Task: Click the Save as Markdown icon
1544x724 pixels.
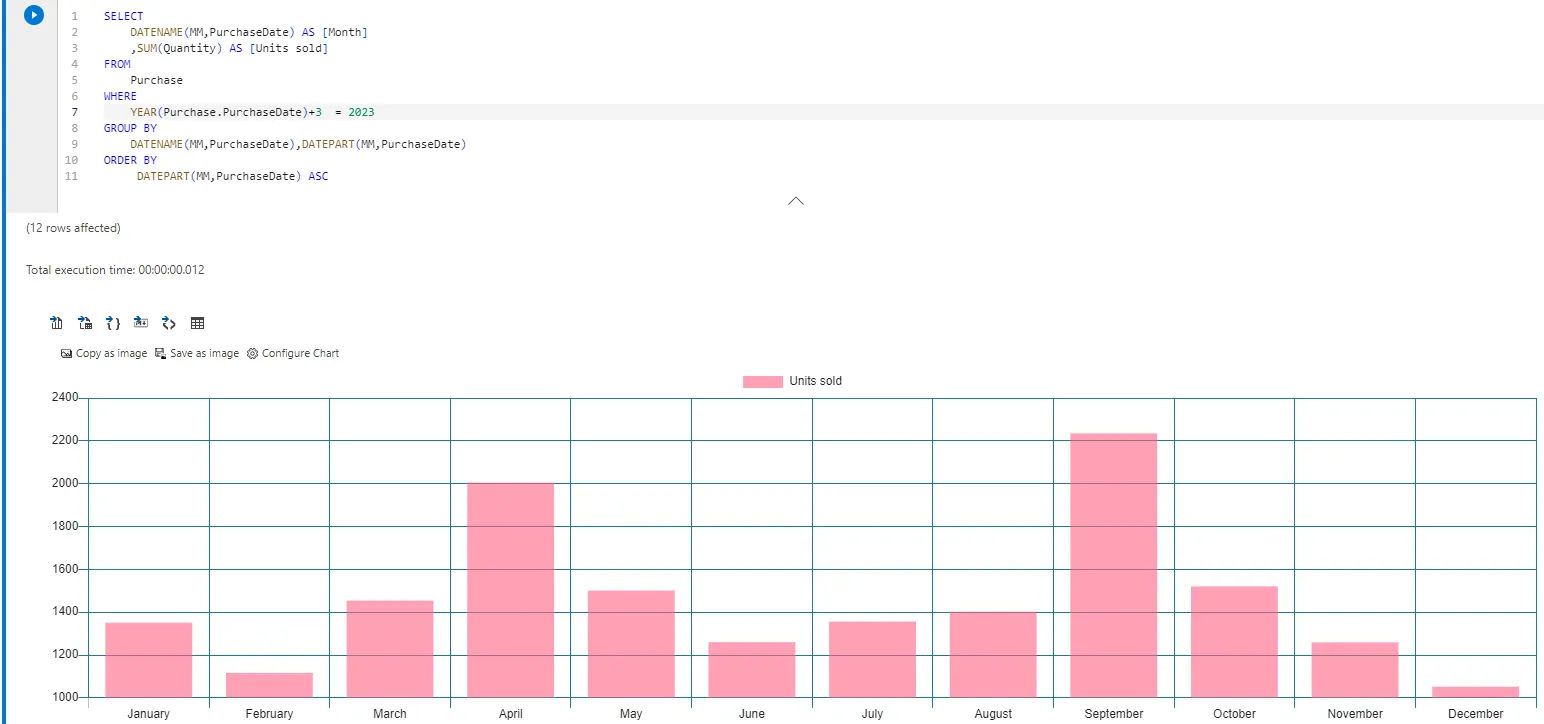Action: point(141,323)
